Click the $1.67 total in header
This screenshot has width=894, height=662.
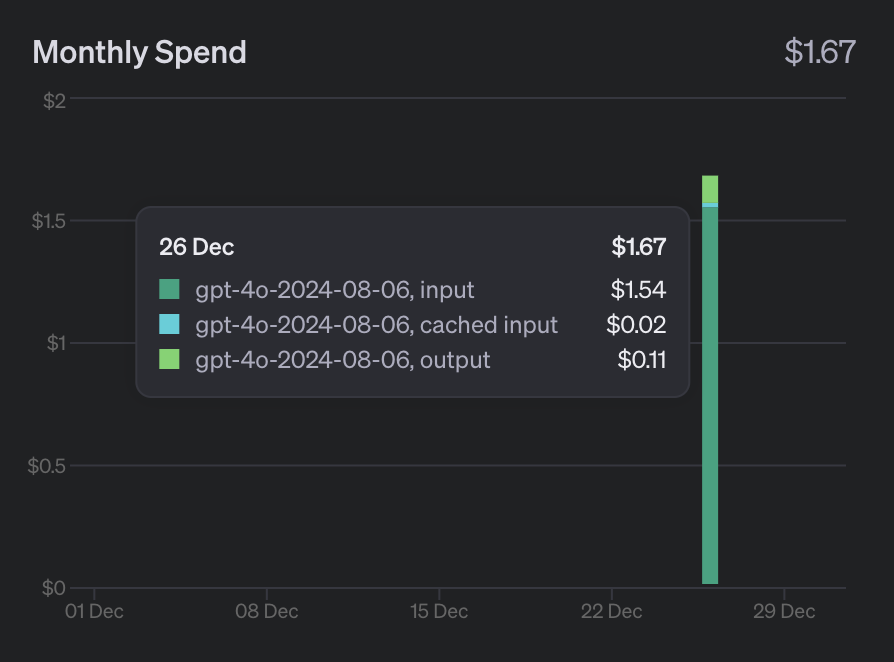[820, 52]
